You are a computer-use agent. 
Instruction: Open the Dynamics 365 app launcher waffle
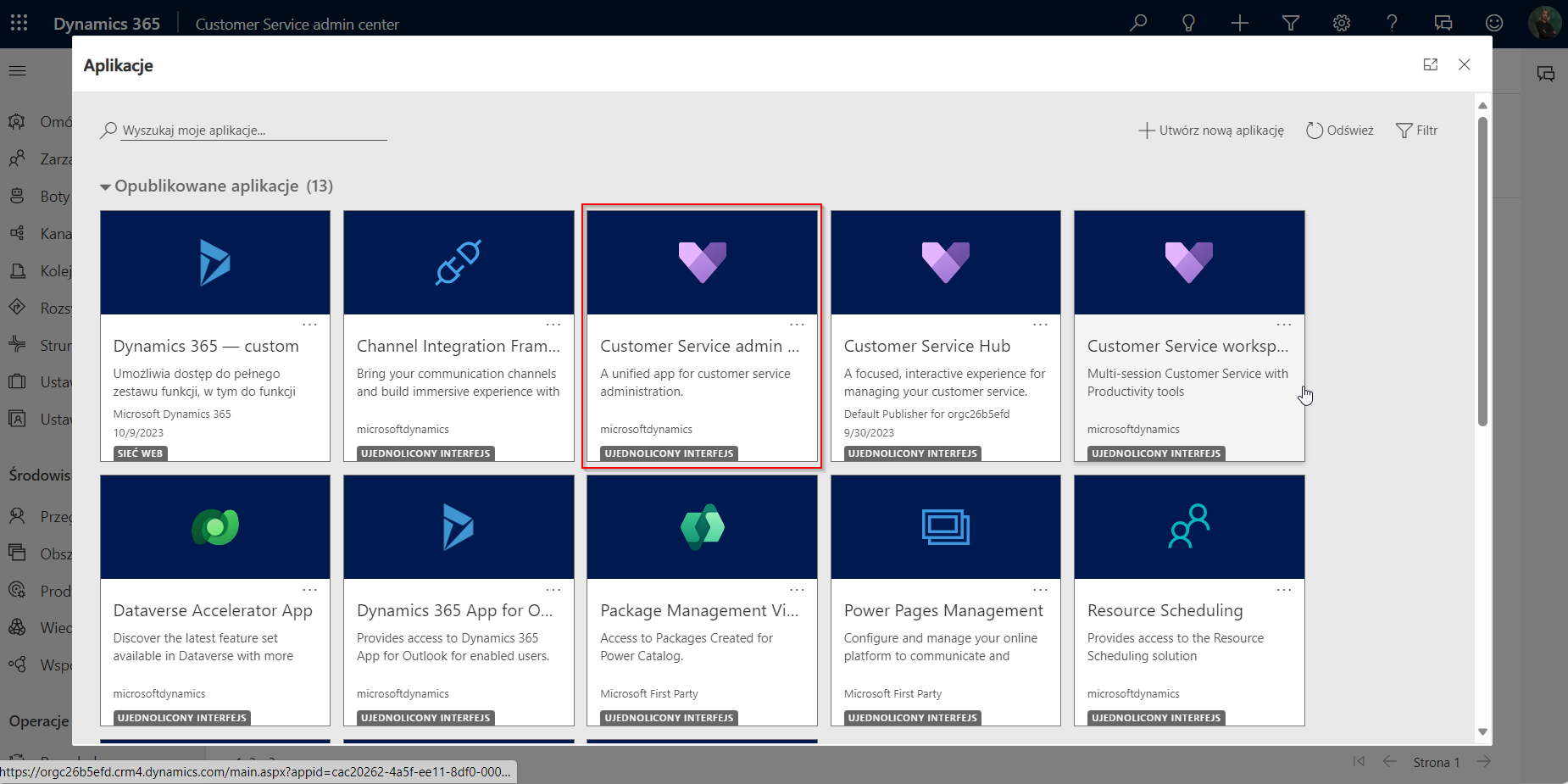[19, 23]
